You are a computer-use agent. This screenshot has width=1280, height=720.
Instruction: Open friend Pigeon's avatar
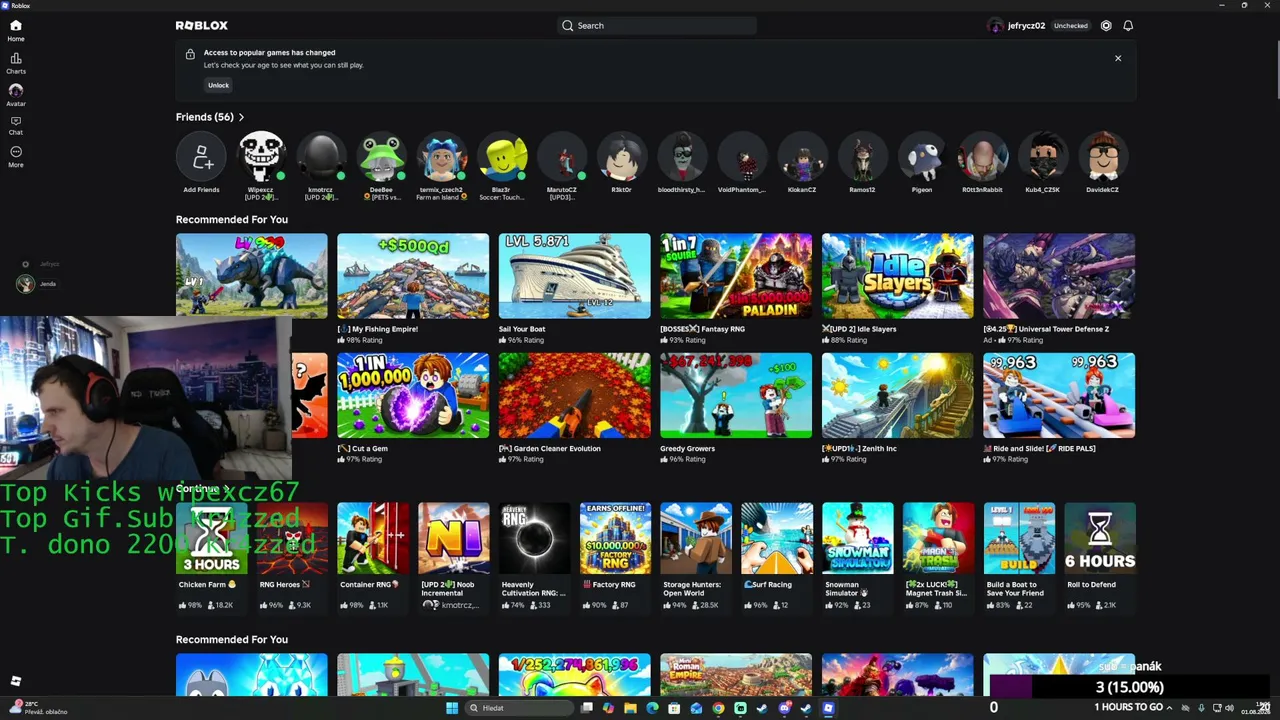point(922,157)
